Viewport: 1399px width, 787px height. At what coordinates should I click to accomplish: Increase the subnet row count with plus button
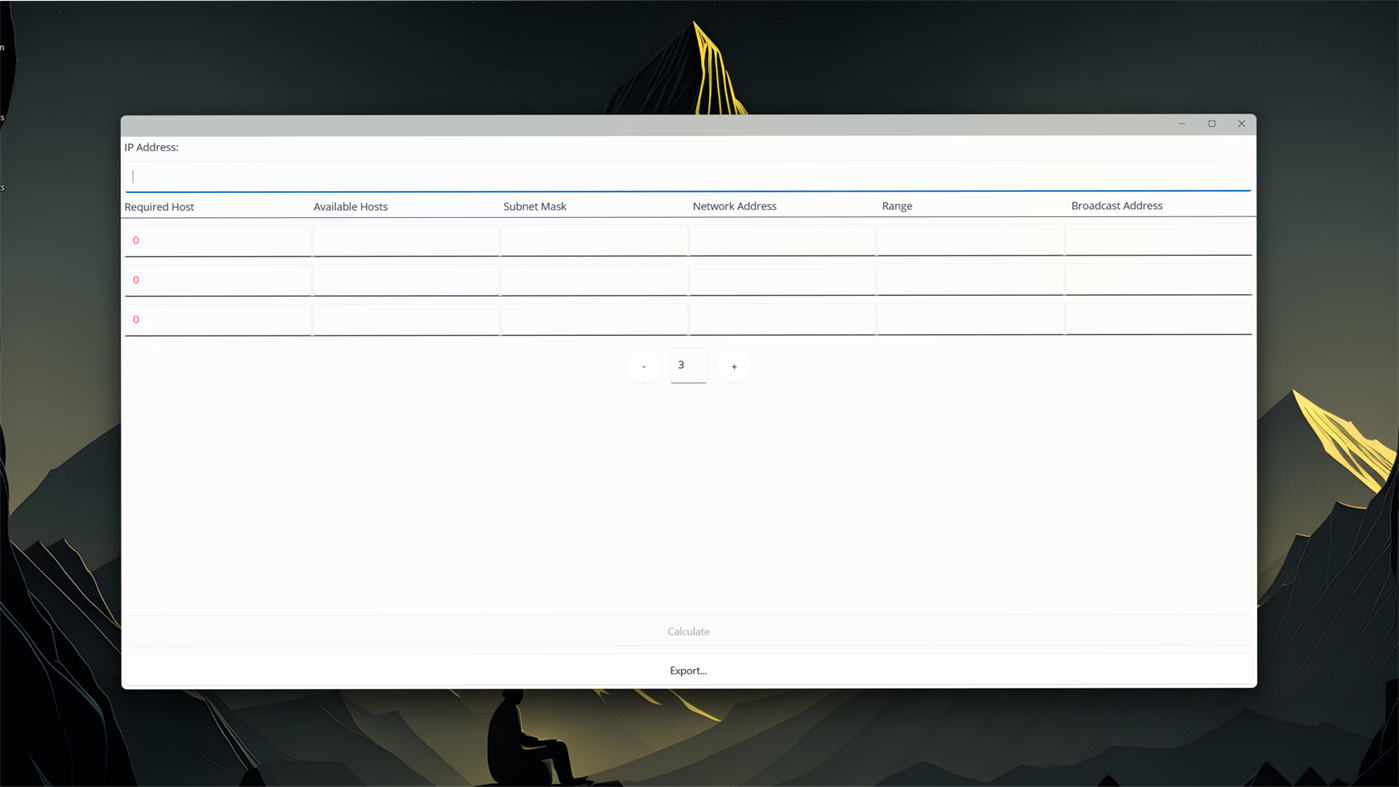pyautogui.click(x=733, y=365)
